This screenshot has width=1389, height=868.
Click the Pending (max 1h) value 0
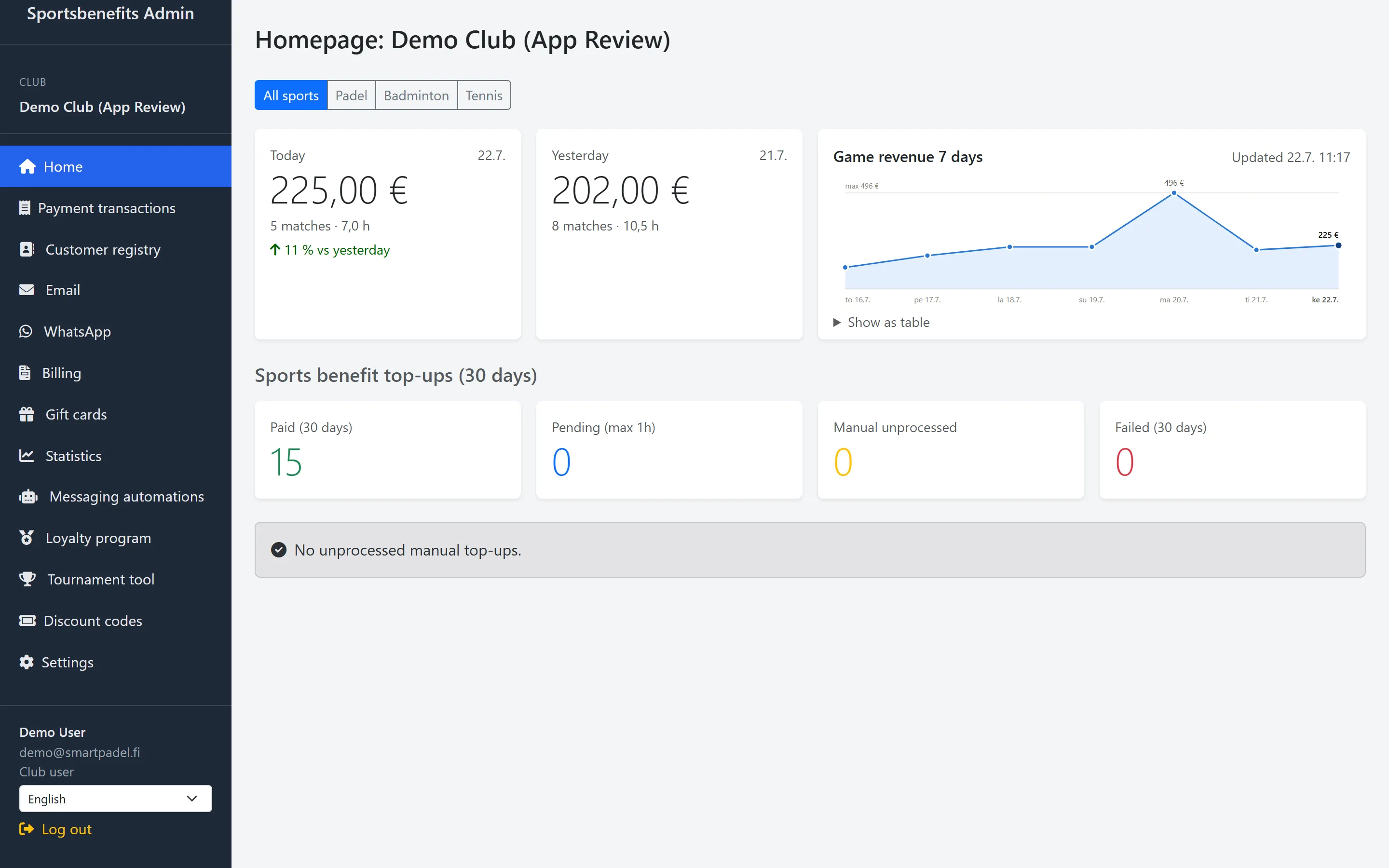click(561, 462)
